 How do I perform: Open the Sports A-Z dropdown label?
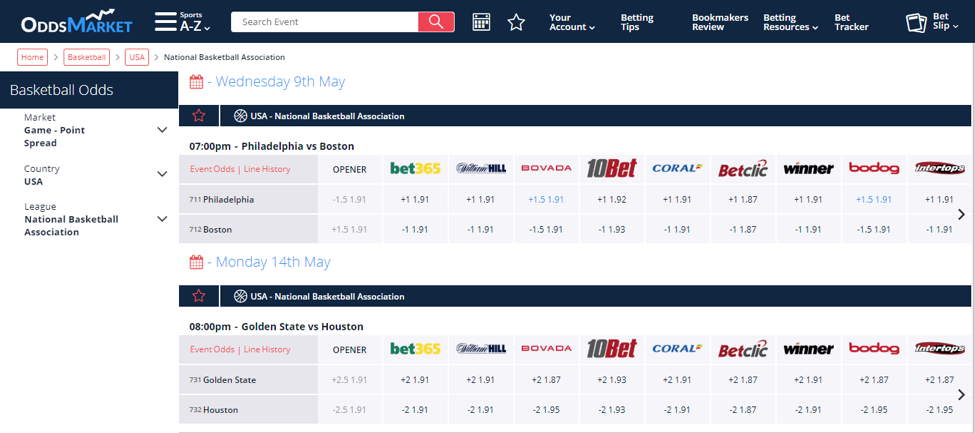coord(195,22)
